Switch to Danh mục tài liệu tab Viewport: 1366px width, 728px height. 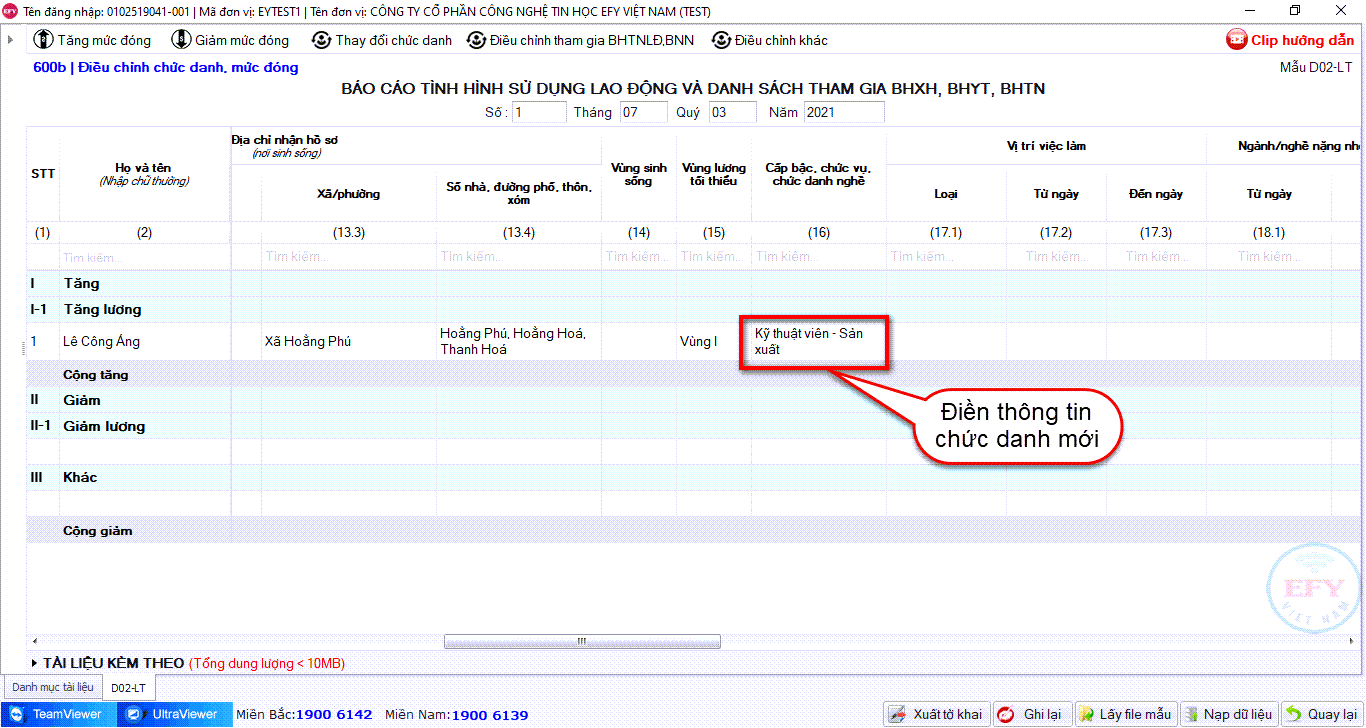(x=53, y=687)
